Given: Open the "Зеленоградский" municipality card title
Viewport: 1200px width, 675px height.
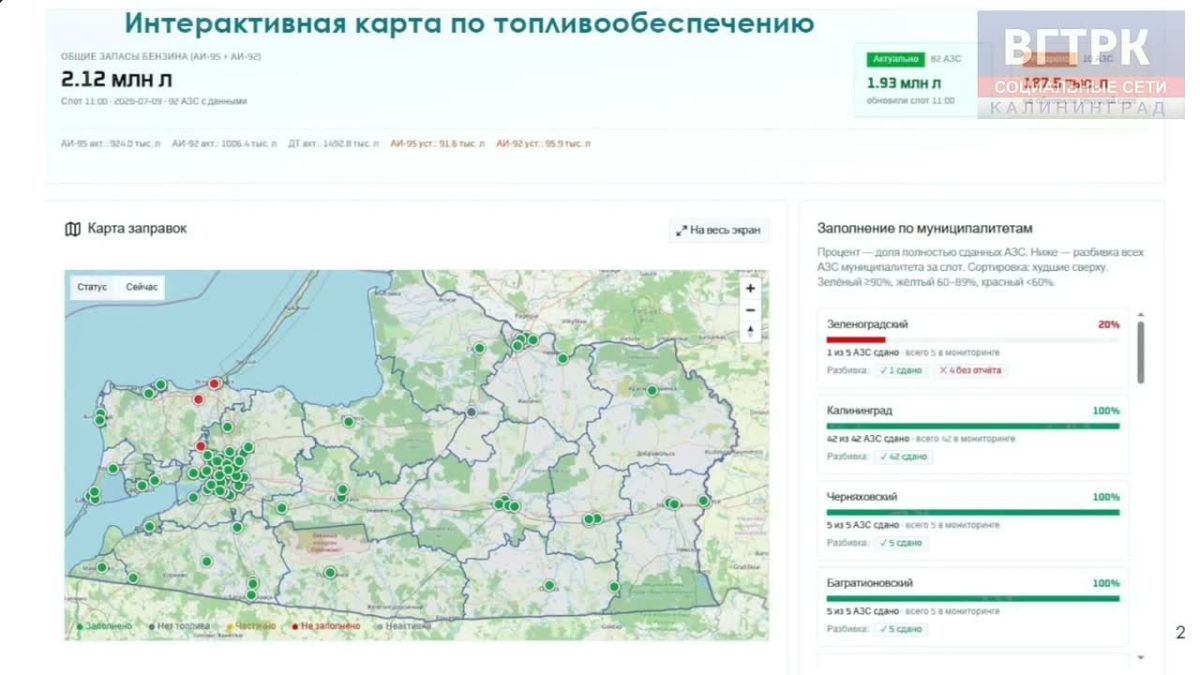Looking at the screenshot, I should pos(867,324).
